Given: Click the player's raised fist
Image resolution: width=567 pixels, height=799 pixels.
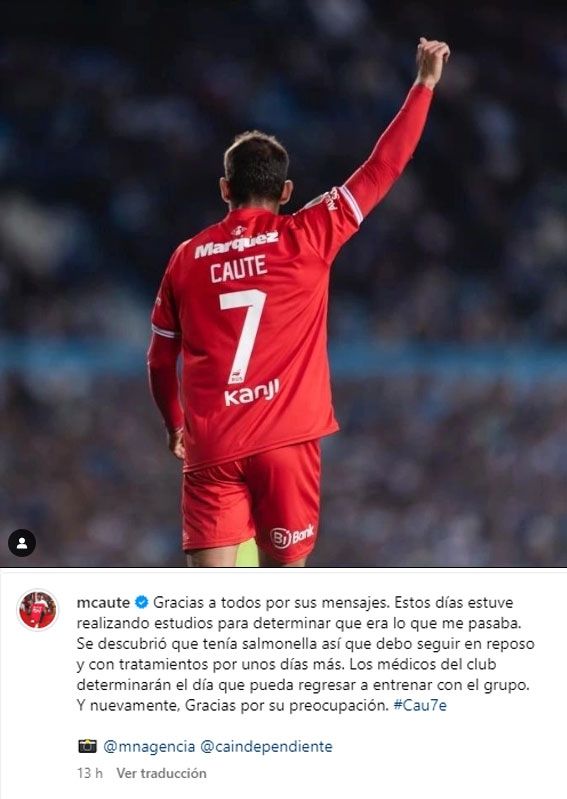Looking at the screenshot, I should 432,60.
